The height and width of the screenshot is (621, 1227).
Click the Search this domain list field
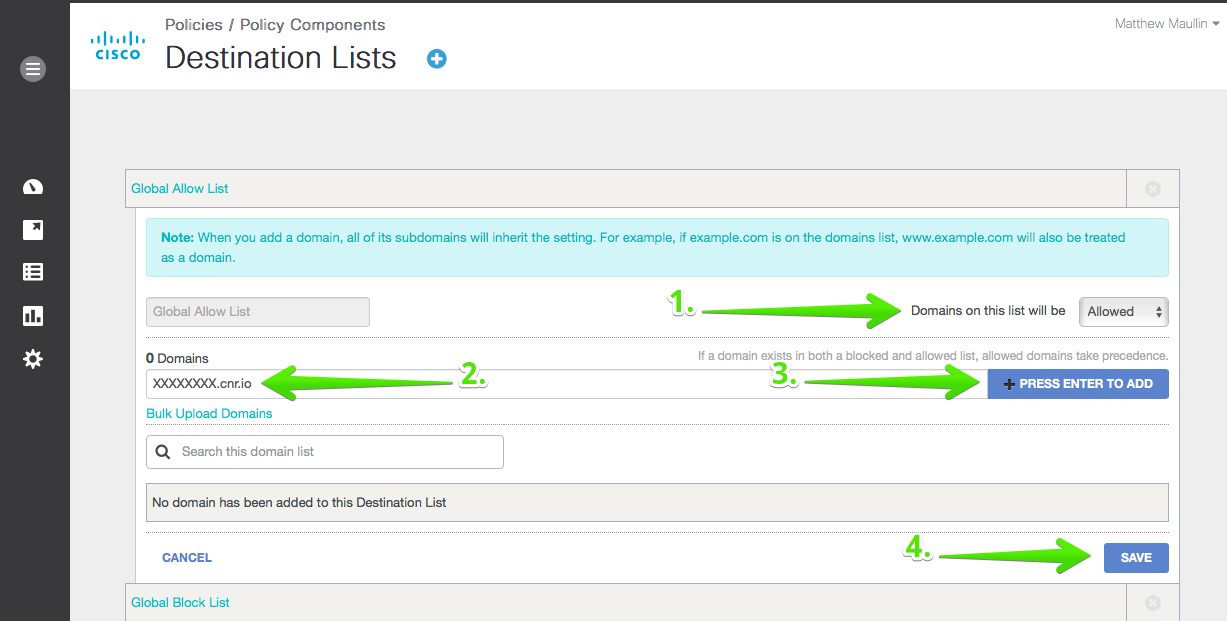tap(325, 452)
